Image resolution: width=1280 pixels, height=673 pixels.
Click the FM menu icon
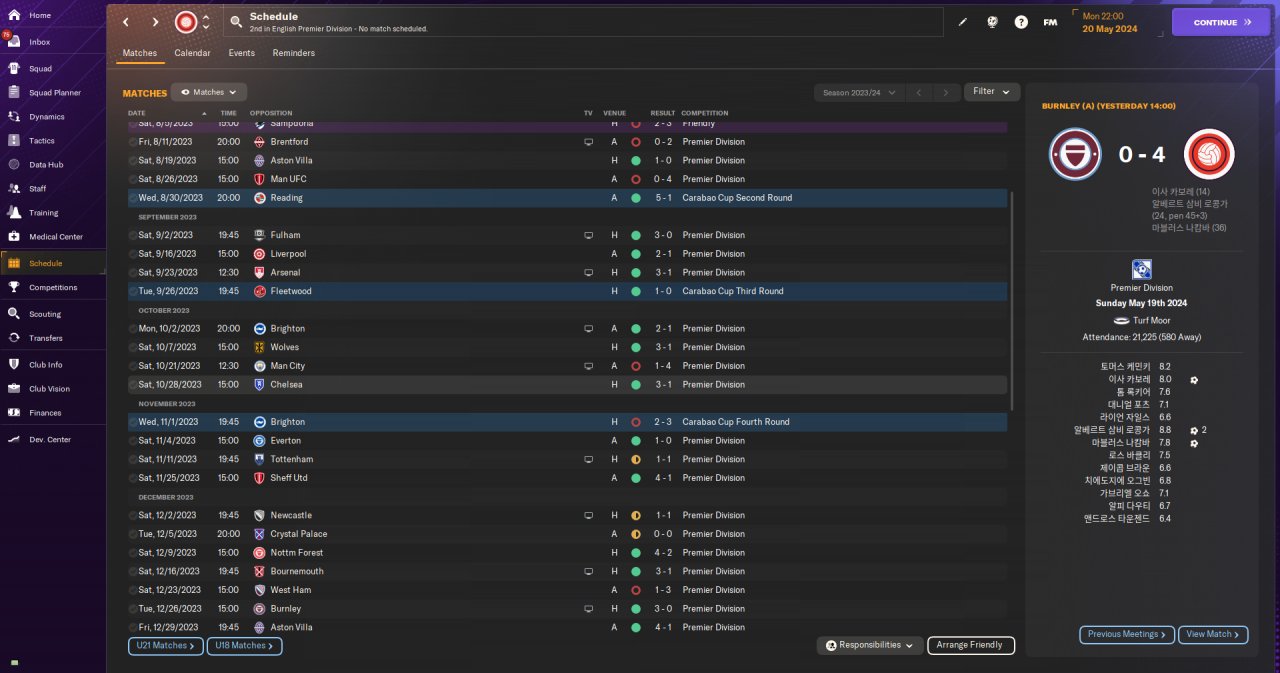tap(1050, 22)
